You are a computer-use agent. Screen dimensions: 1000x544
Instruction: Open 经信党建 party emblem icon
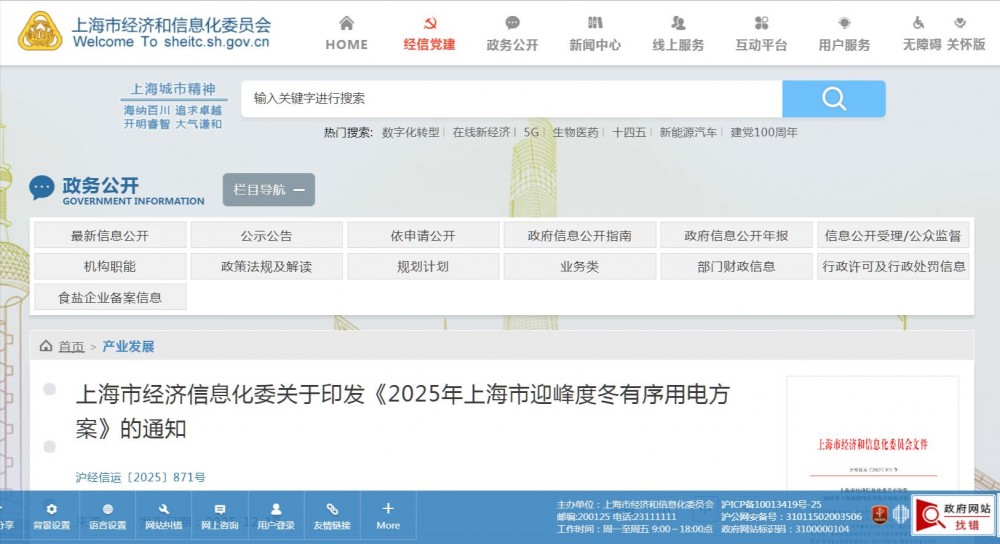coord(429,23)
